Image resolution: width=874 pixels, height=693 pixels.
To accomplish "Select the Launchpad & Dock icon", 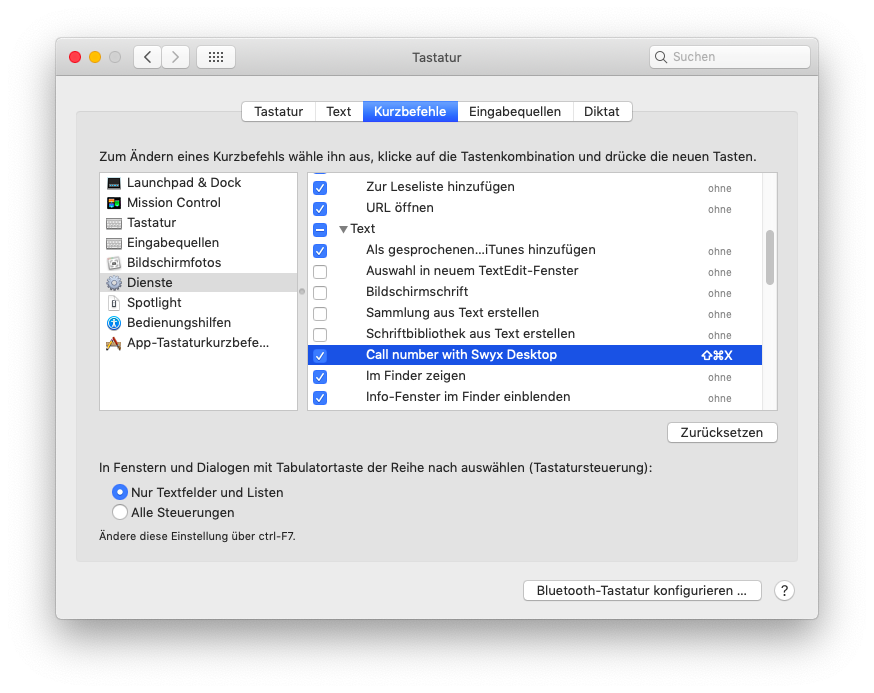I will [x=114, y=183].
